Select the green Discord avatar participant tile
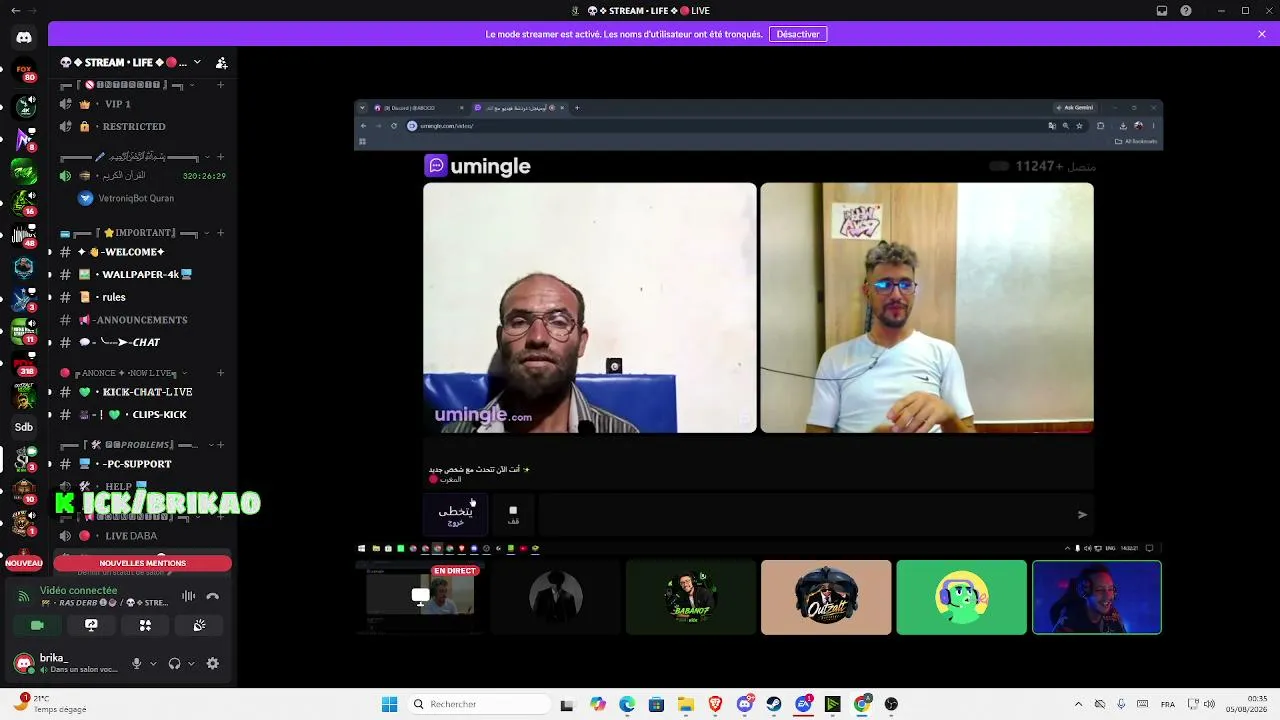This screenshot has width=1280, height=720. pyautogui.click(x=961, y=597)
